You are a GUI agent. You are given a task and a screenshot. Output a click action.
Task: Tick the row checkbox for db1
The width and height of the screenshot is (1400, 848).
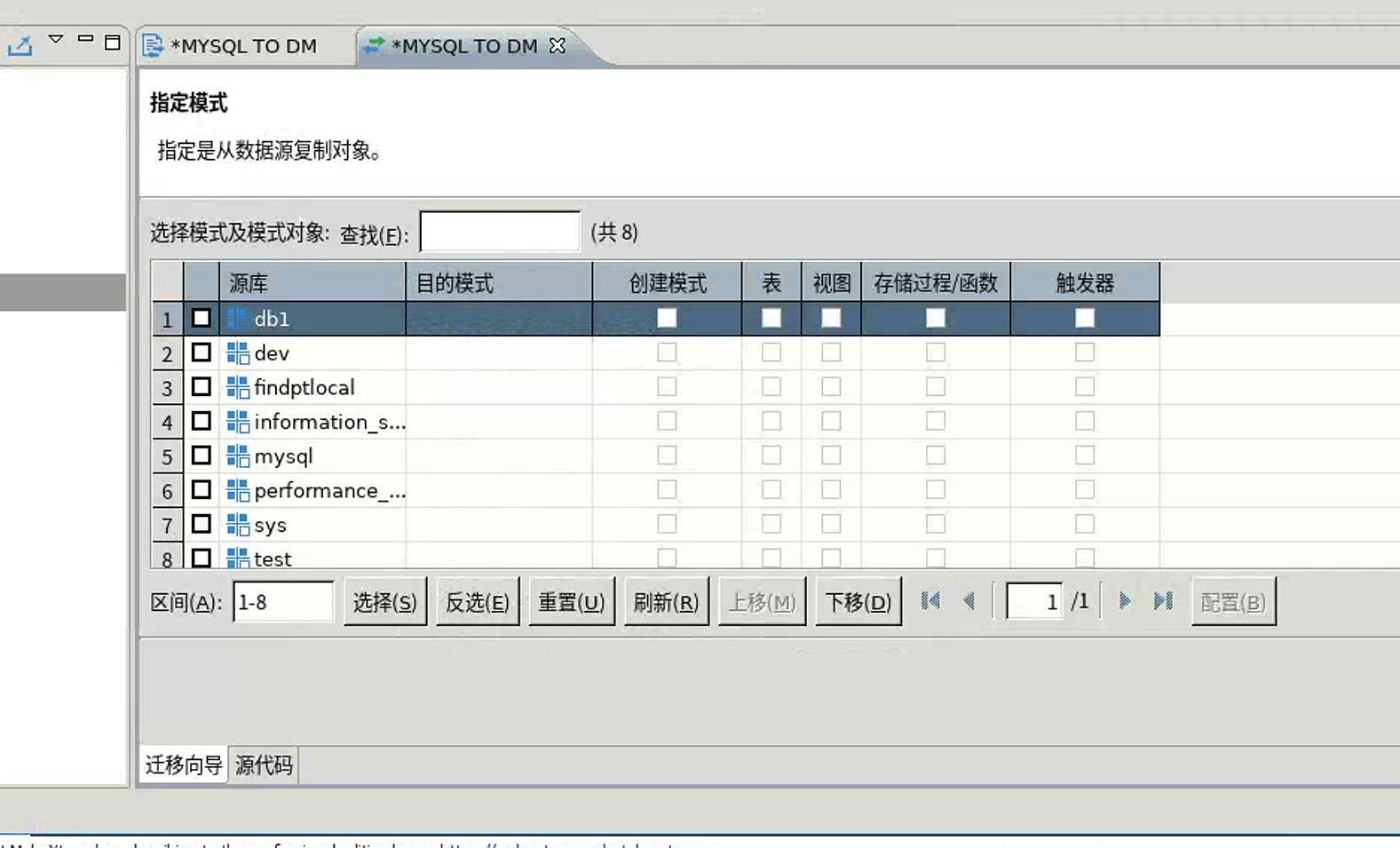click(x=202, y=318)
